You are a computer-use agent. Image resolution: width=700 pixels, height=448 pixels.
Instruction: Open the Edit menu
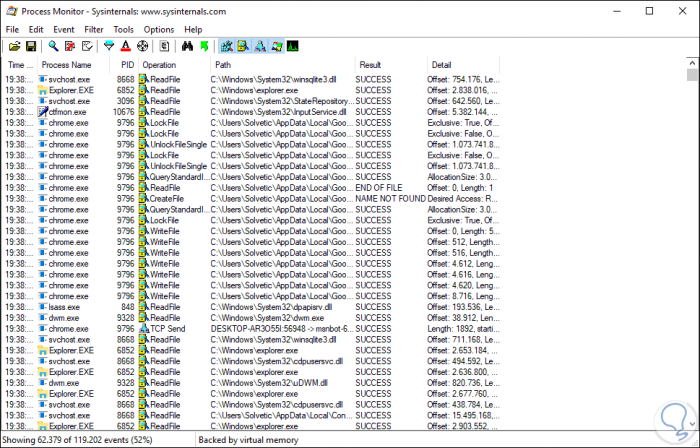[36, 29]
